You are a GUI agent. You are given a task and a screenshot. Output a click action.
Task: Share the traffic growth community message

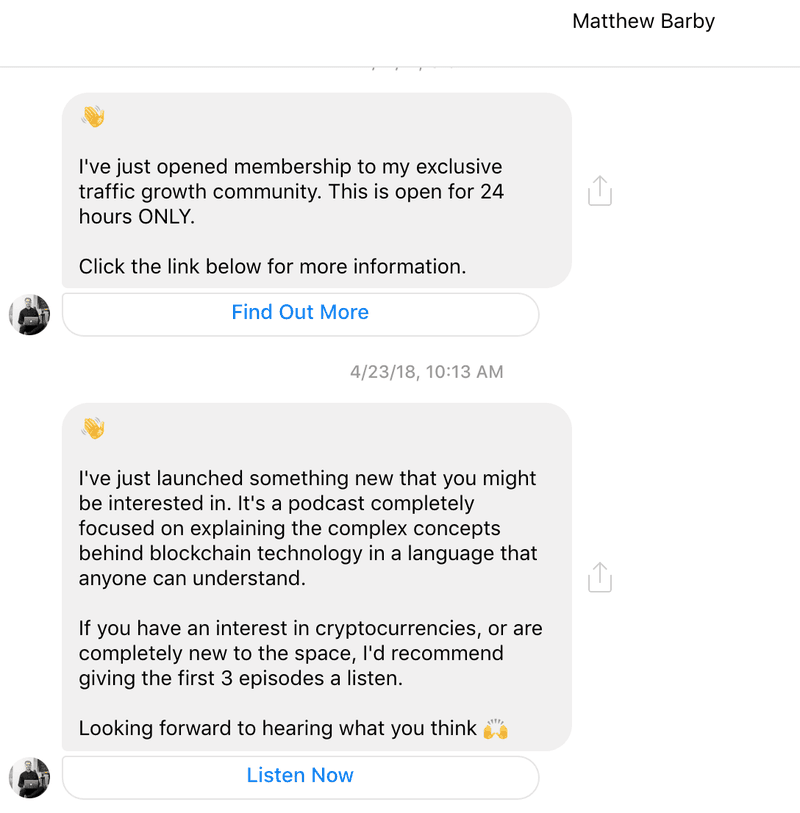(599, 191)
